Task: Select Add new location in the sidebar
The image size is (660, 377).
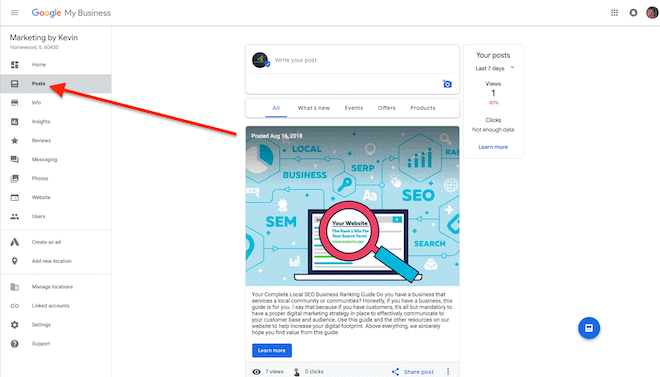Action: (56, 261)
